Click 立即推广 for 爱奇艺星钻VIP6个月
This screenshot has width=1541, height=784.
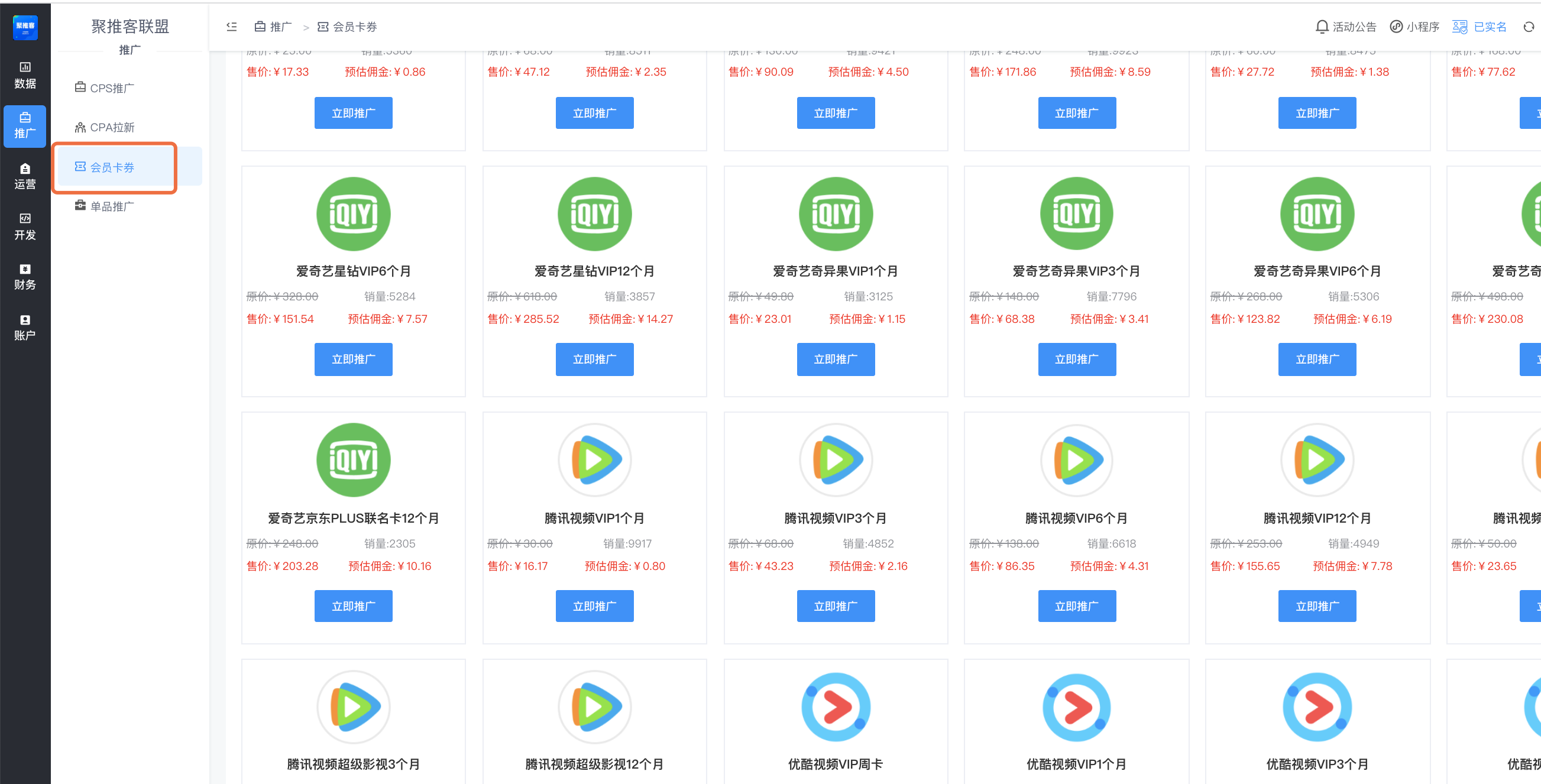click(353, 359)
